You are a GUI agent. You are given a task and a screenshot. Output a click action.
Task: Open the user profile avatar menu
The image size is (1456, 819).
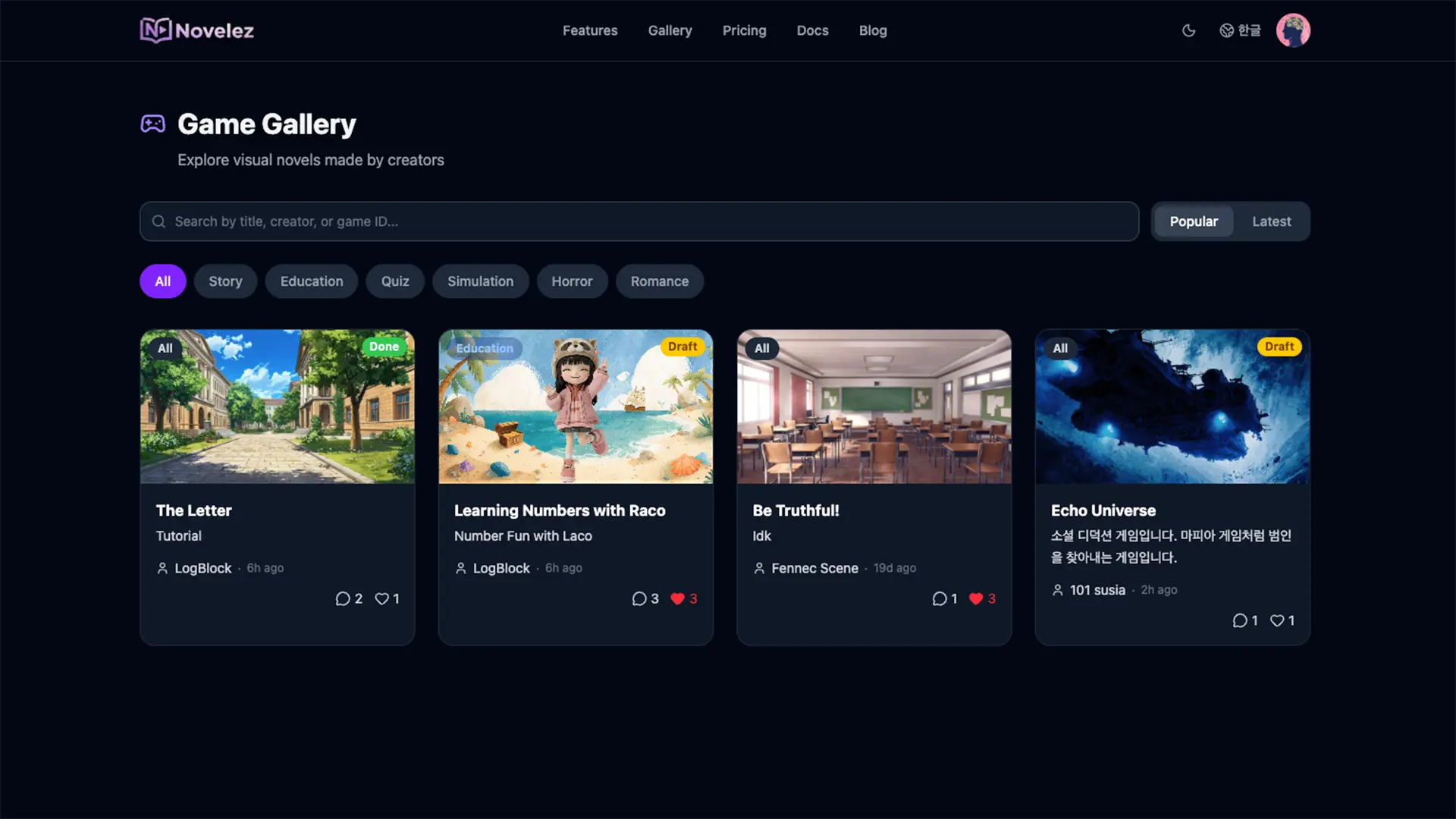1293,30
